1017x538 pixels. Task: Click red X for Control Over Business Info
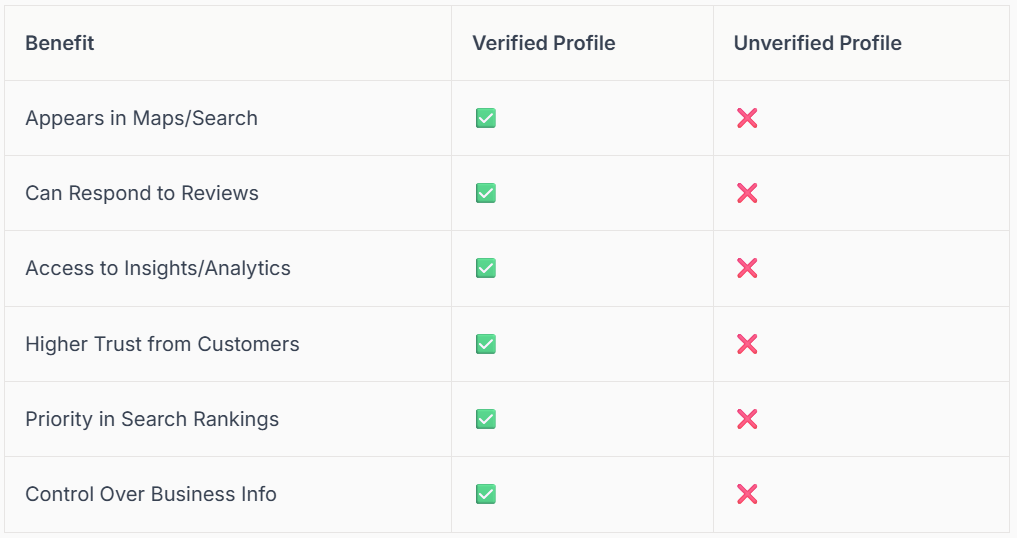747,494
